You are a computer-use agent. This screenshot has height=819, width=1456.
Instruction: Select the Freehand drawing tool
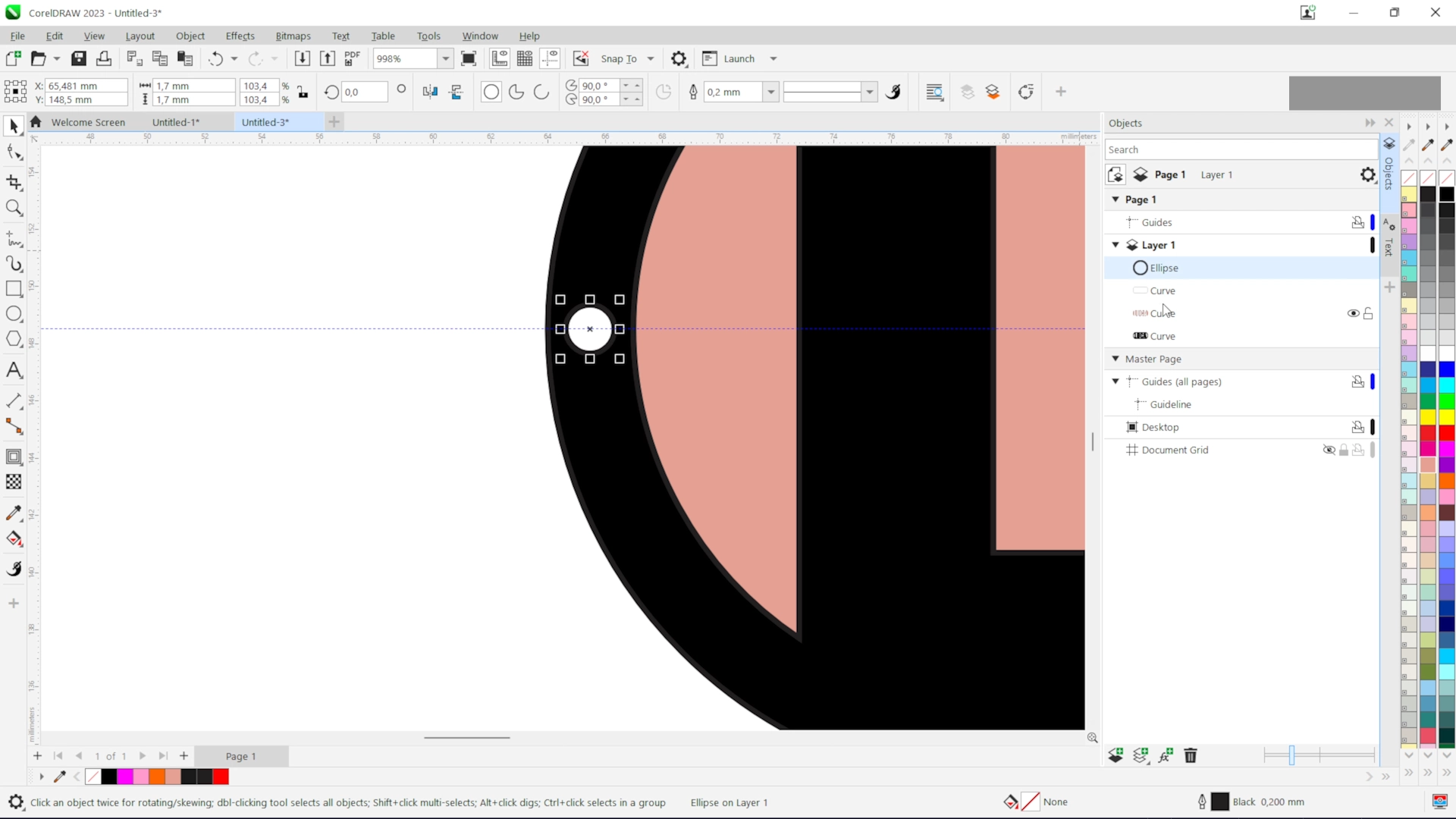pos(14,238)
